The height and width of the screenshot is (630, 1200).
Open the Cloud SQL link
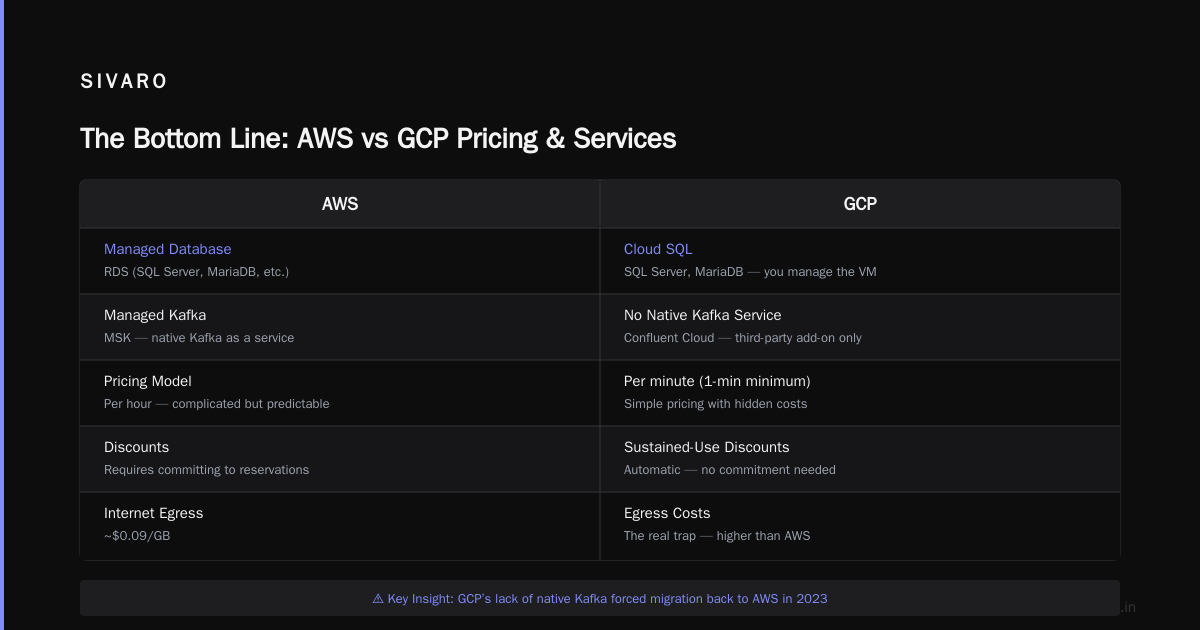[658, 249]
